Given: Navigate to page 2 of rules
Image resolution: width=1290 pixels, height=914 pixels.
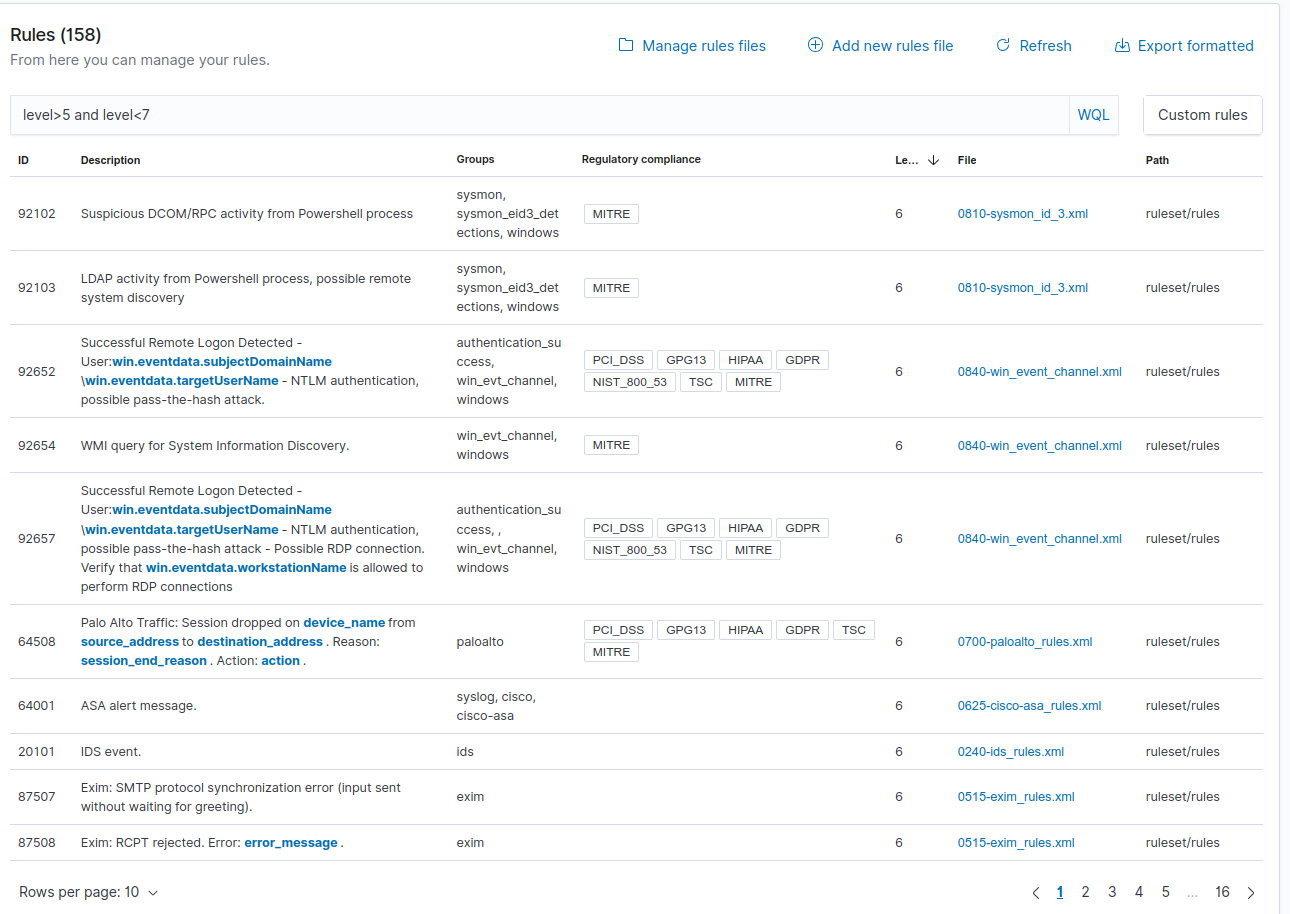Looking at the screenshot, I should pyautogui.click(x=1085, y=892).
